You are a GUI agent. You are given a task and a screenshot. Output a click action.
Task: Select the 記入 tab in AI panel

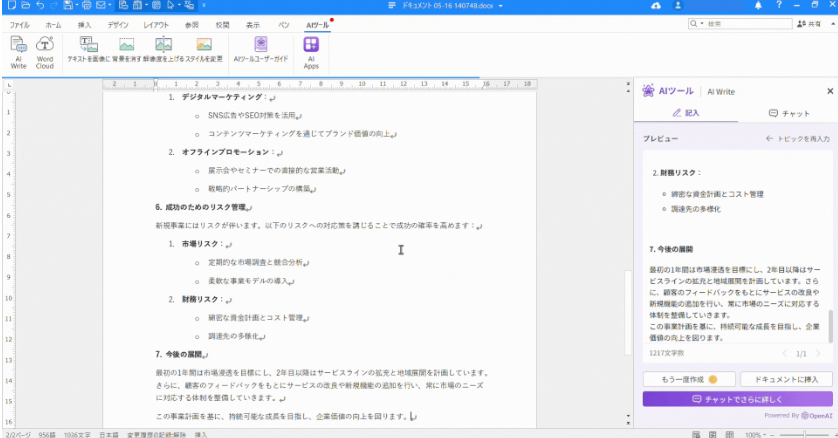pyautogui.click(x=686, y=113)
